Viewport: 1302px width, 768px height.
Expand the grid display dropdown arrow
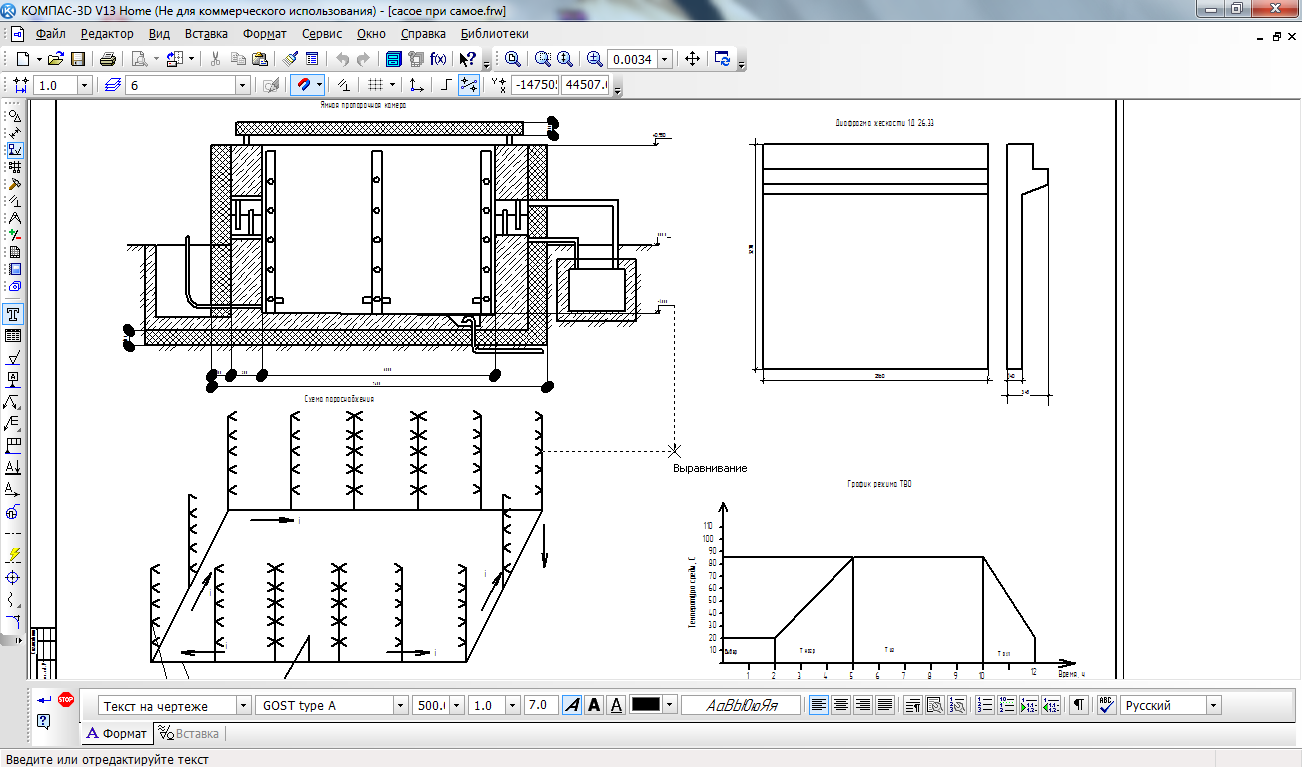(392, 86)
